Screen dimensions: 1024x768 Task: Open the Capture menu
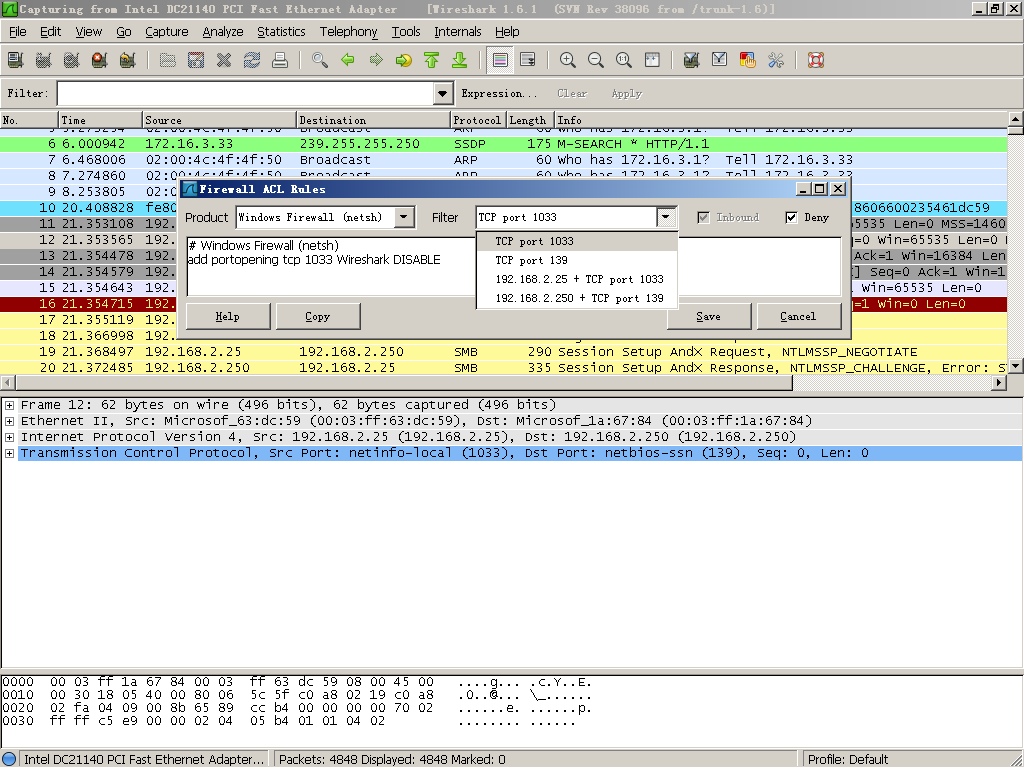[x=167, y=31]
